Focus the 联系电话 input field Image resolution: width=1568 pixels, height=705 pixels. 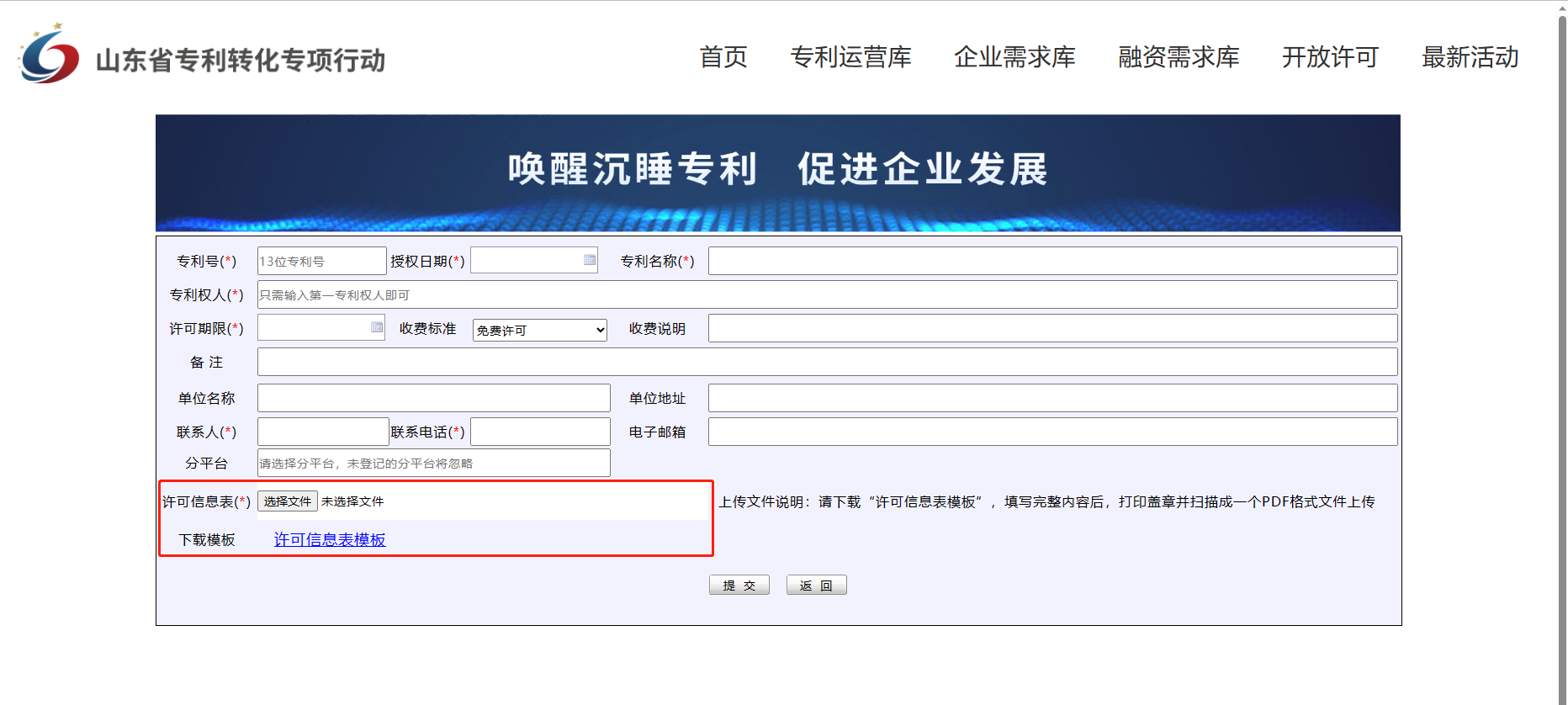coord(540,432)
